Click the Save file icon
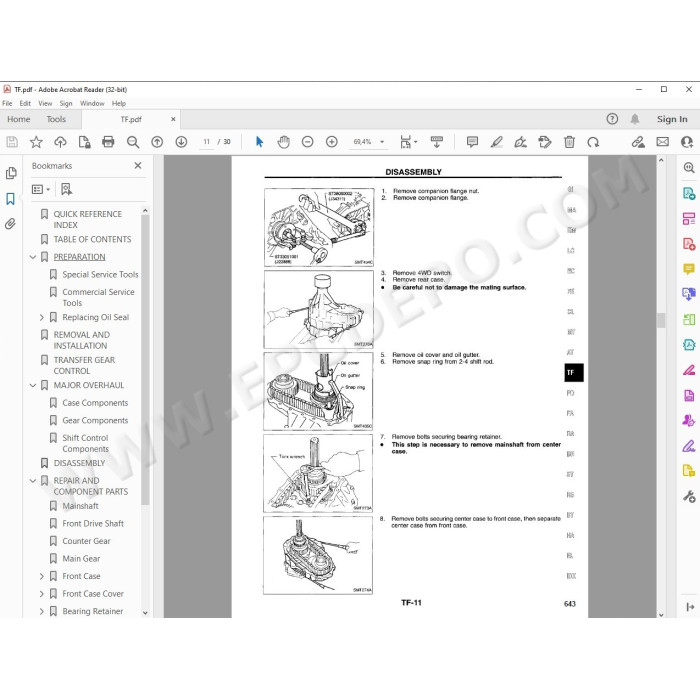700x700 pixels. coord(12,142)
